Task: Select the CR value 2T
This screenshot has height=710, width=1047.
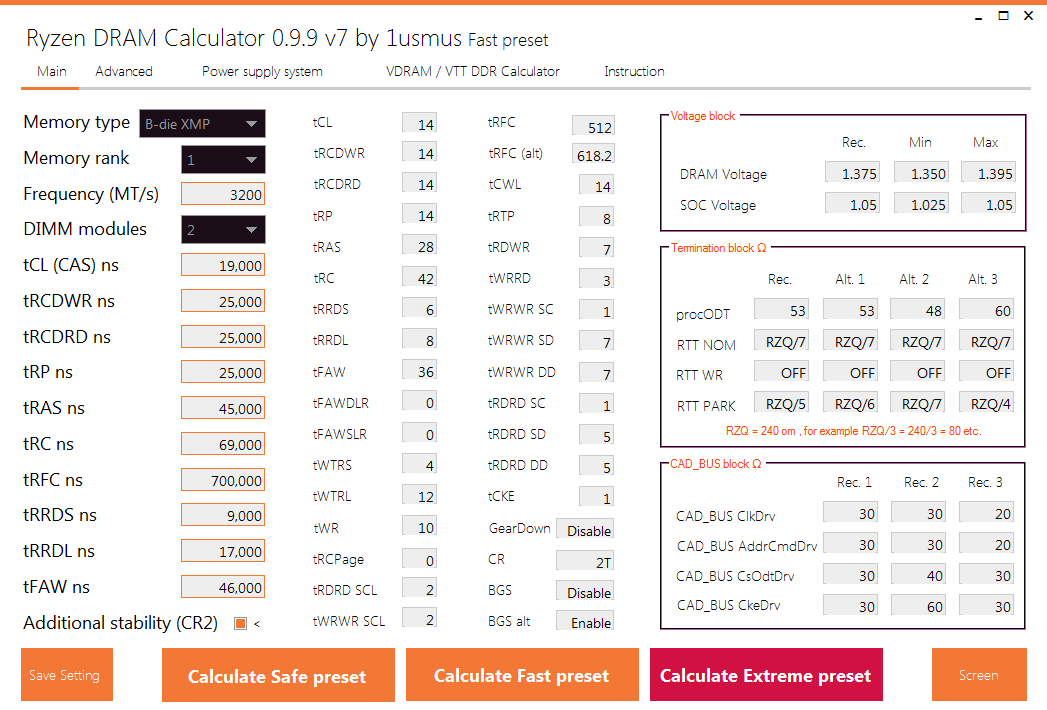Action: point(585,561)
